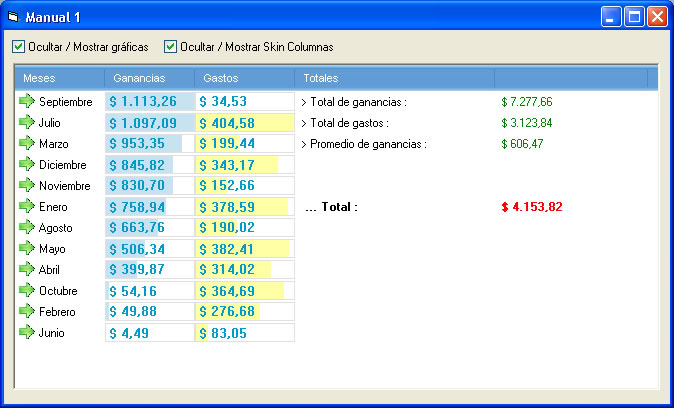Select the green arrow next to Enero
Screen dimensions: 674x408
[27, 206]
